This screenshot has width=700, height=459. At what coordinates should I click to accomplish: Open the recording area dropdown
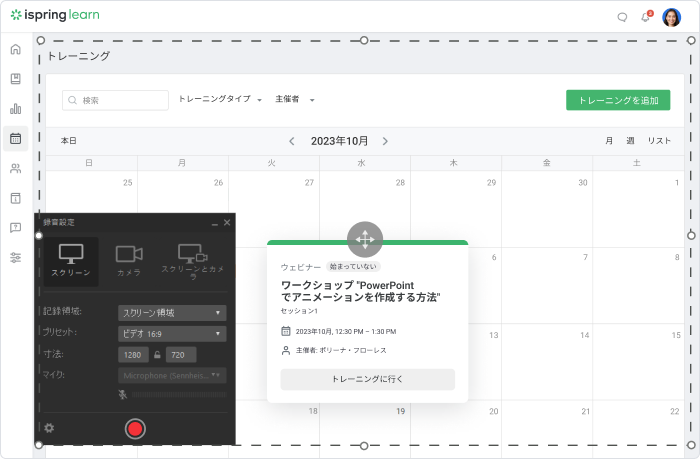coord(172,313)
